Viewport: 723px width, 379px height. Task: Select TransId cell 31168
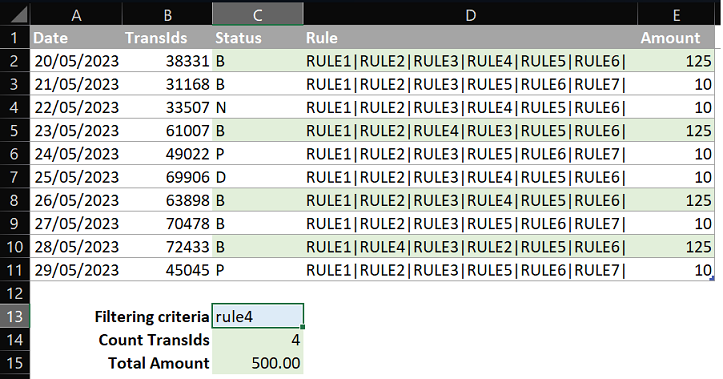pyautogui.click(x=167, y=84)
